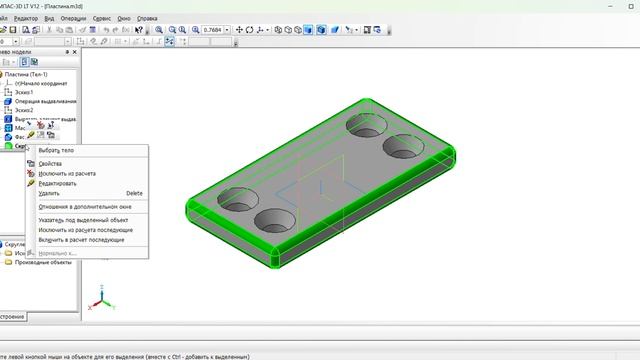
Task: Click the Эскиз:1 sketch icon
Action: [8, 92]
